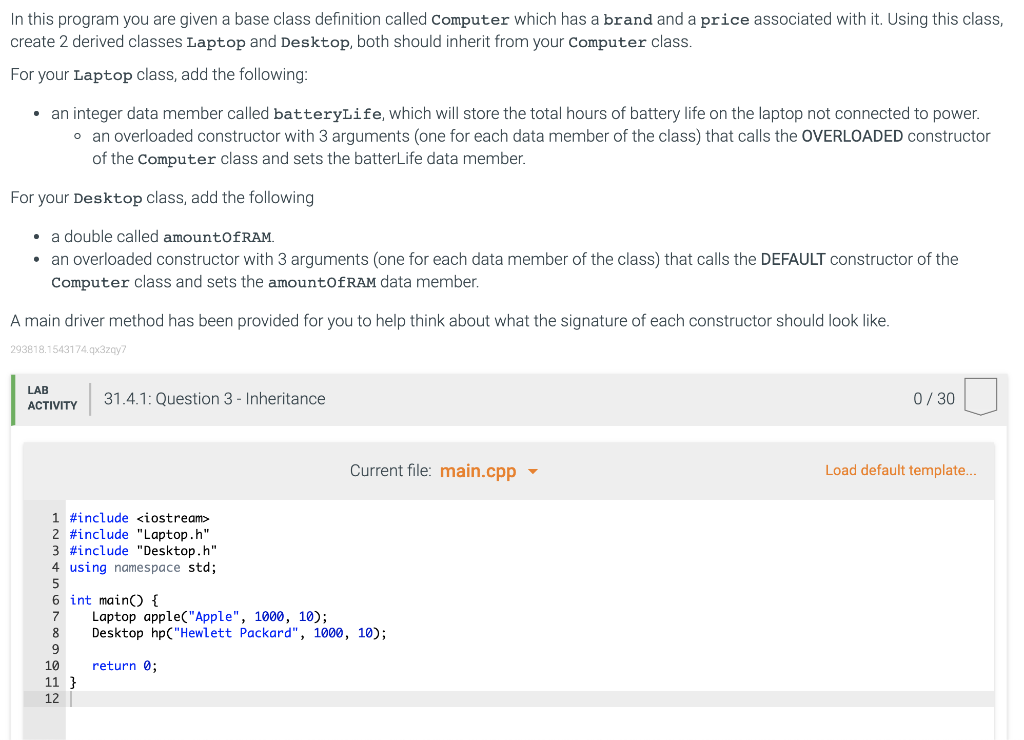Image resolution: width=1024 pixels, height=740 pixels.
Task: Click line number 7 in the editor gutter
Action: click(54, 616)
